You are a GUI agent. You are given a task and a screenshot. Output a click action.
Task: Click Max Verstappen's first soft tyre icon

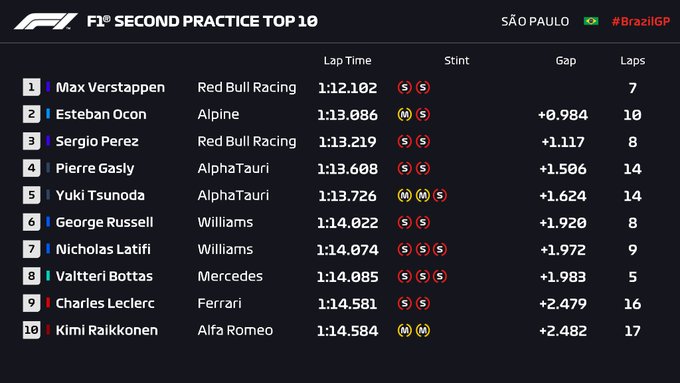(x=405, y=88)
